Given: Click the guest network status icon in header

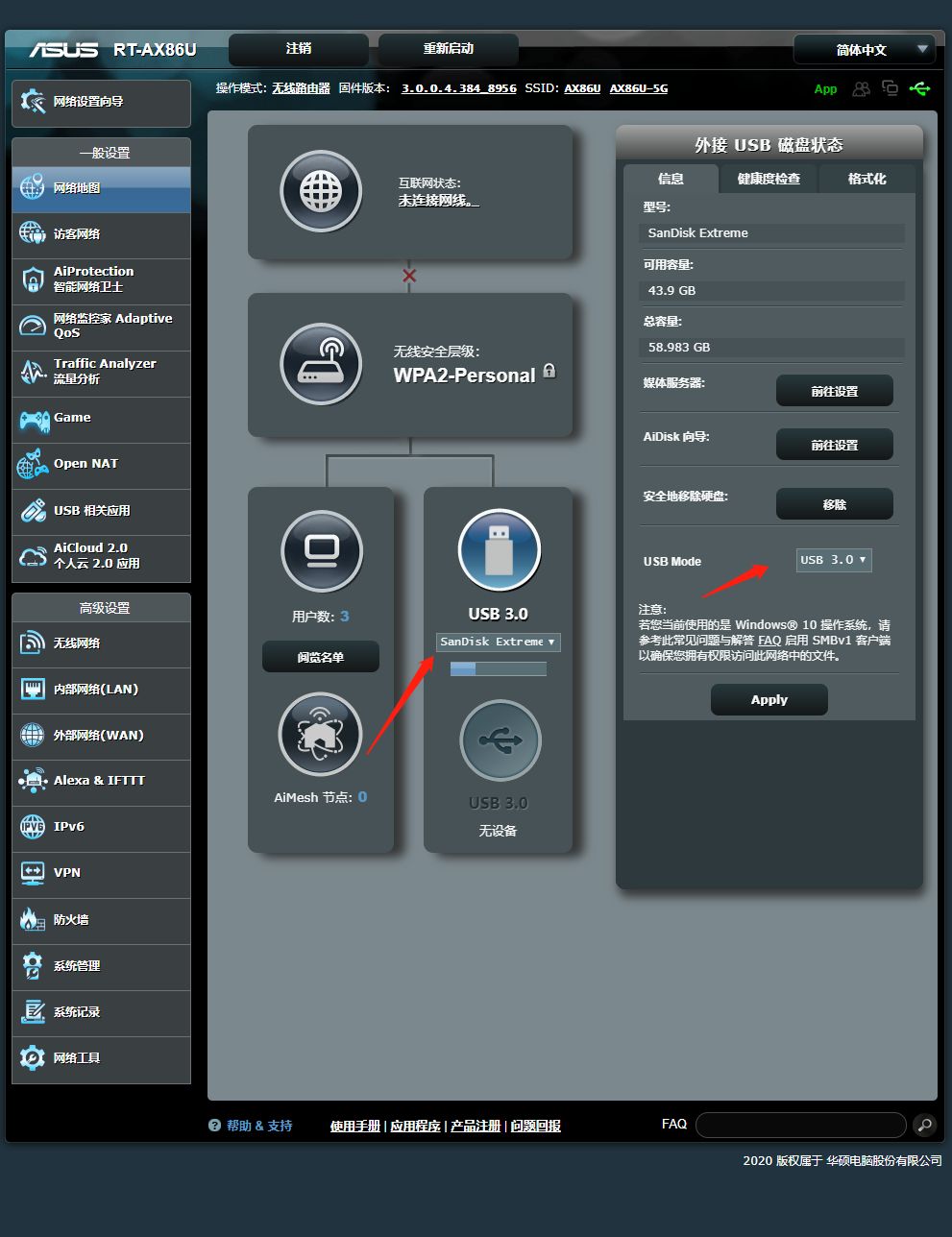Looking at the screenshot, I should pyautogui.click(x=862, y=88).
